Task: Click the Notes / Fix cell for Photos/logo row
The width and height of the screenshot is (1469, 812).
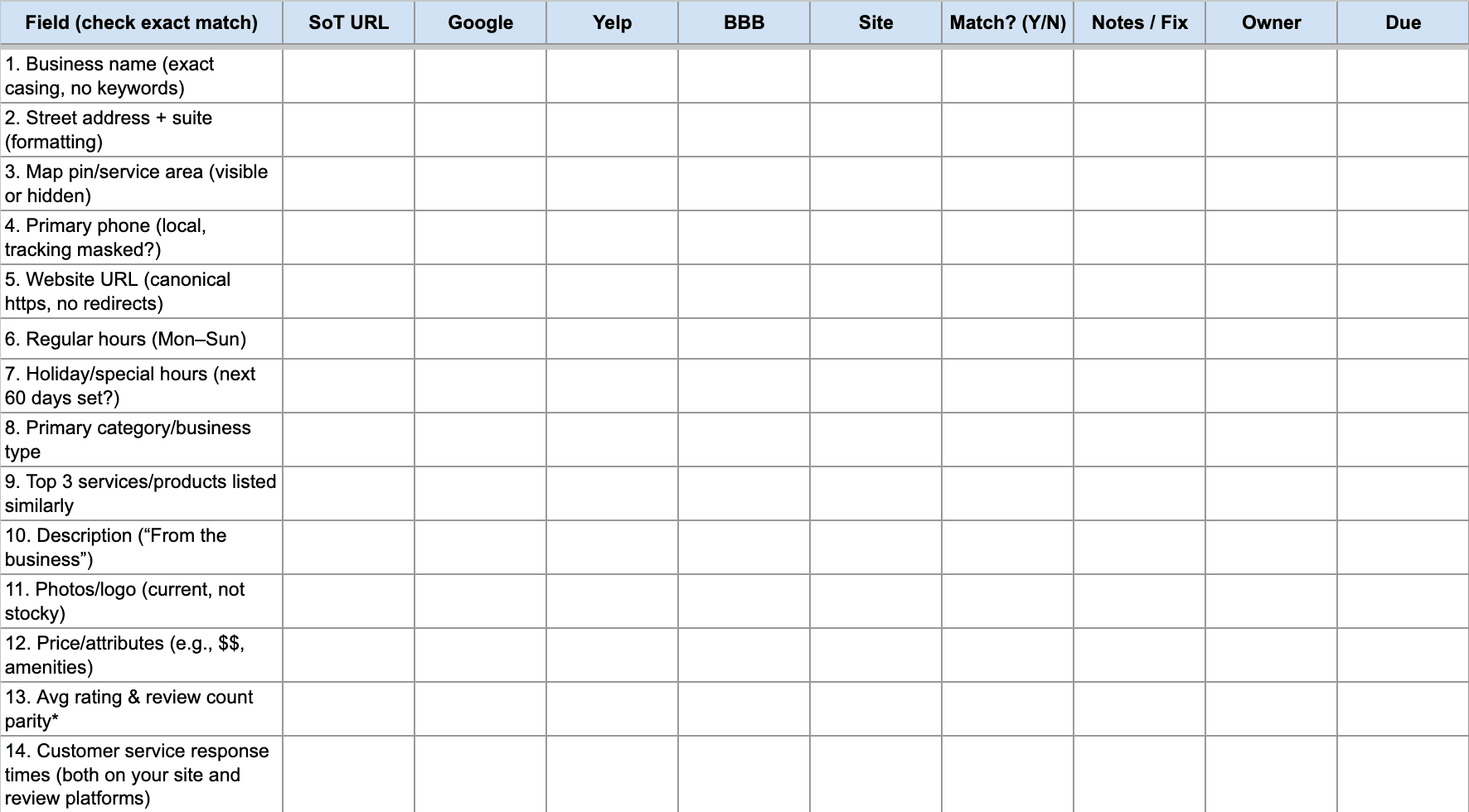Action: pyautogui.click(x=1139, y=602)
